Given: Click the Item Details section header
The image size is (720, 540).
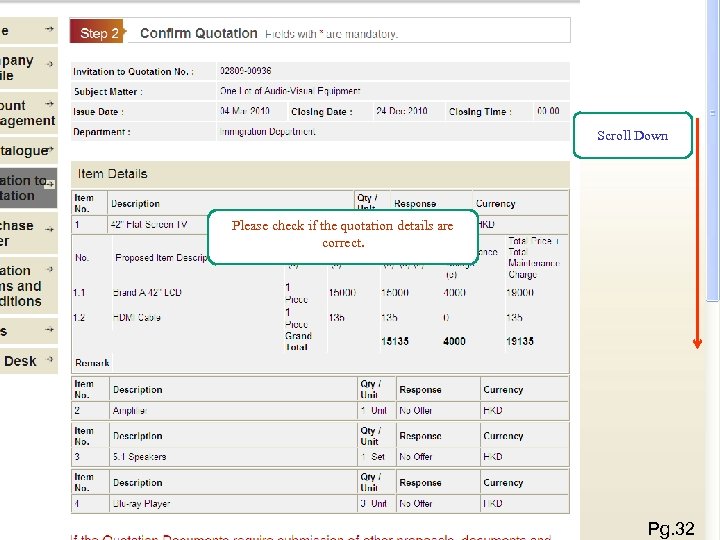Looking at the screenshot, I should pos(320,174).
